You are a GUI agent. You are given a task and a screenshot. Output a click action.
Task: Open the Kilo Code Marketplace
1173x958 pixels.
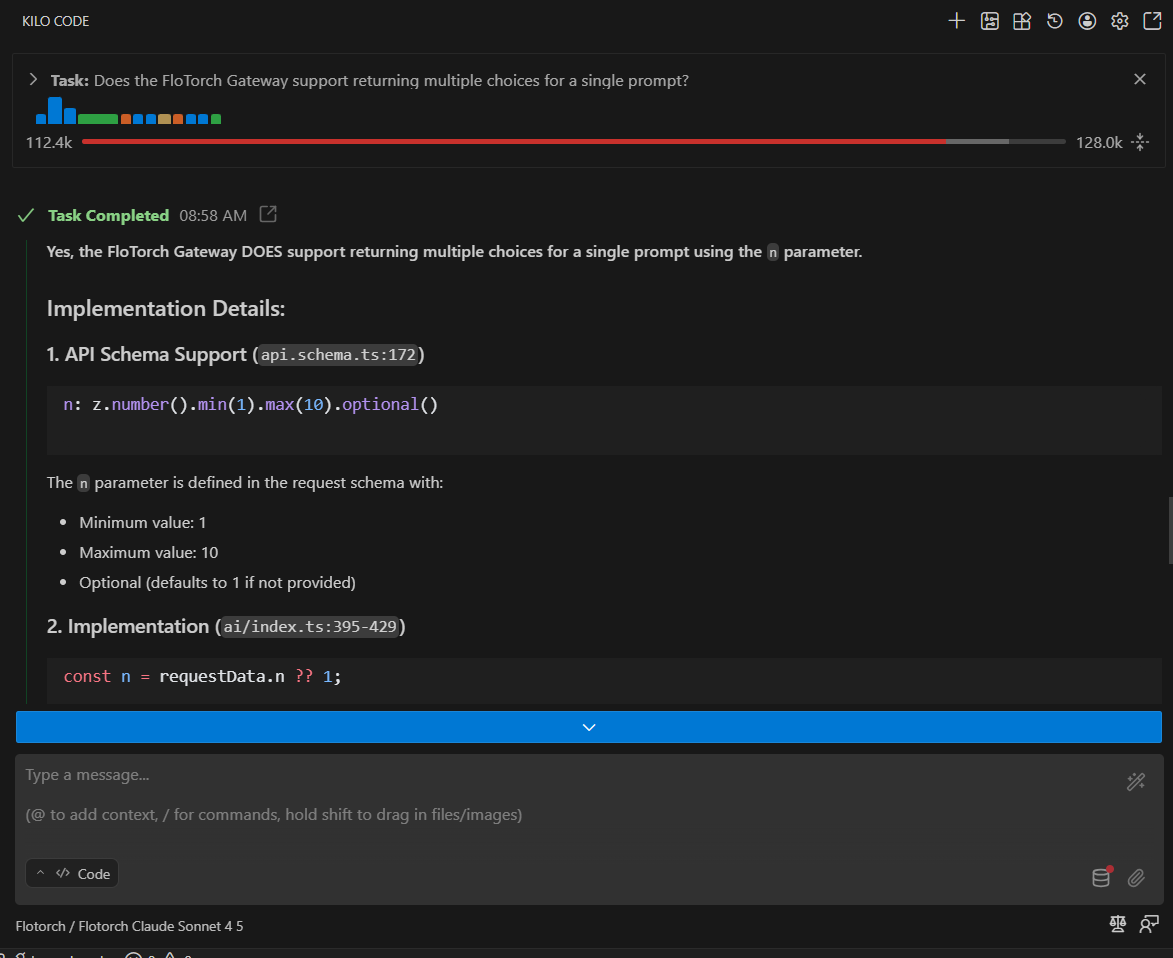coord(1021,20)
